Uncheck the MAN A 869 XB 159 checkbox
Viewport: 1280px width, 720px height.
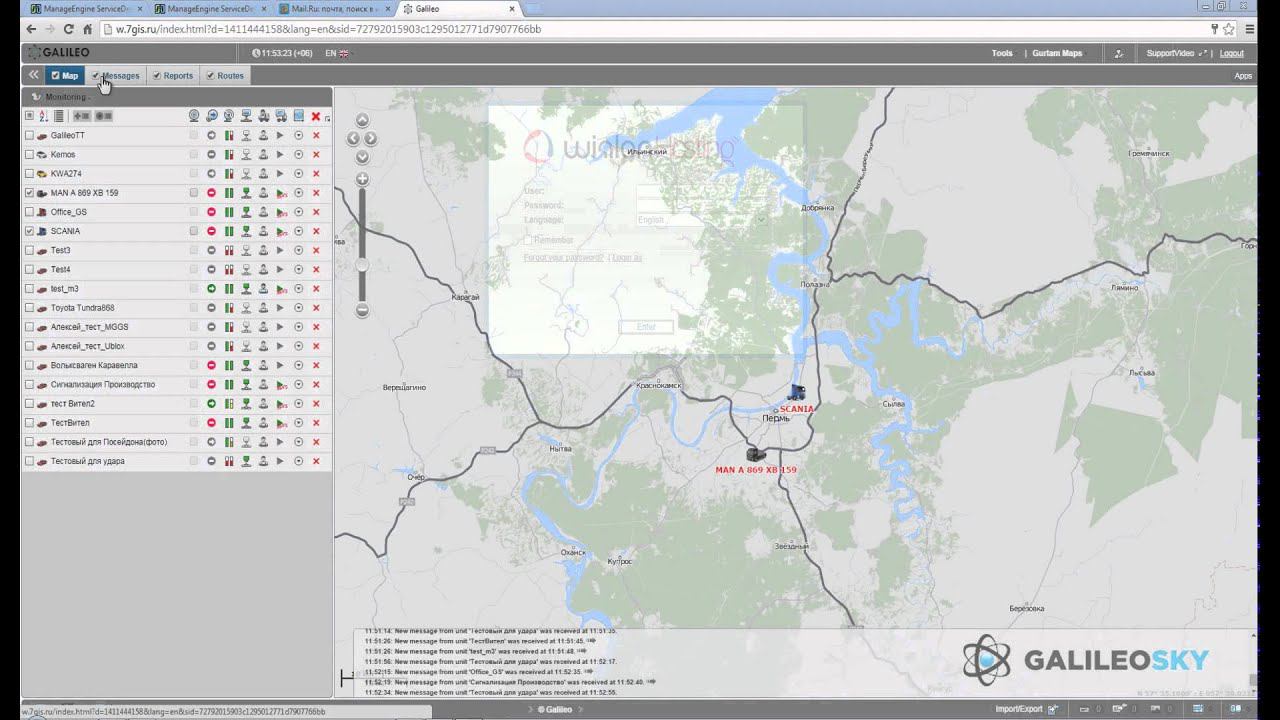tap(29, 193)
